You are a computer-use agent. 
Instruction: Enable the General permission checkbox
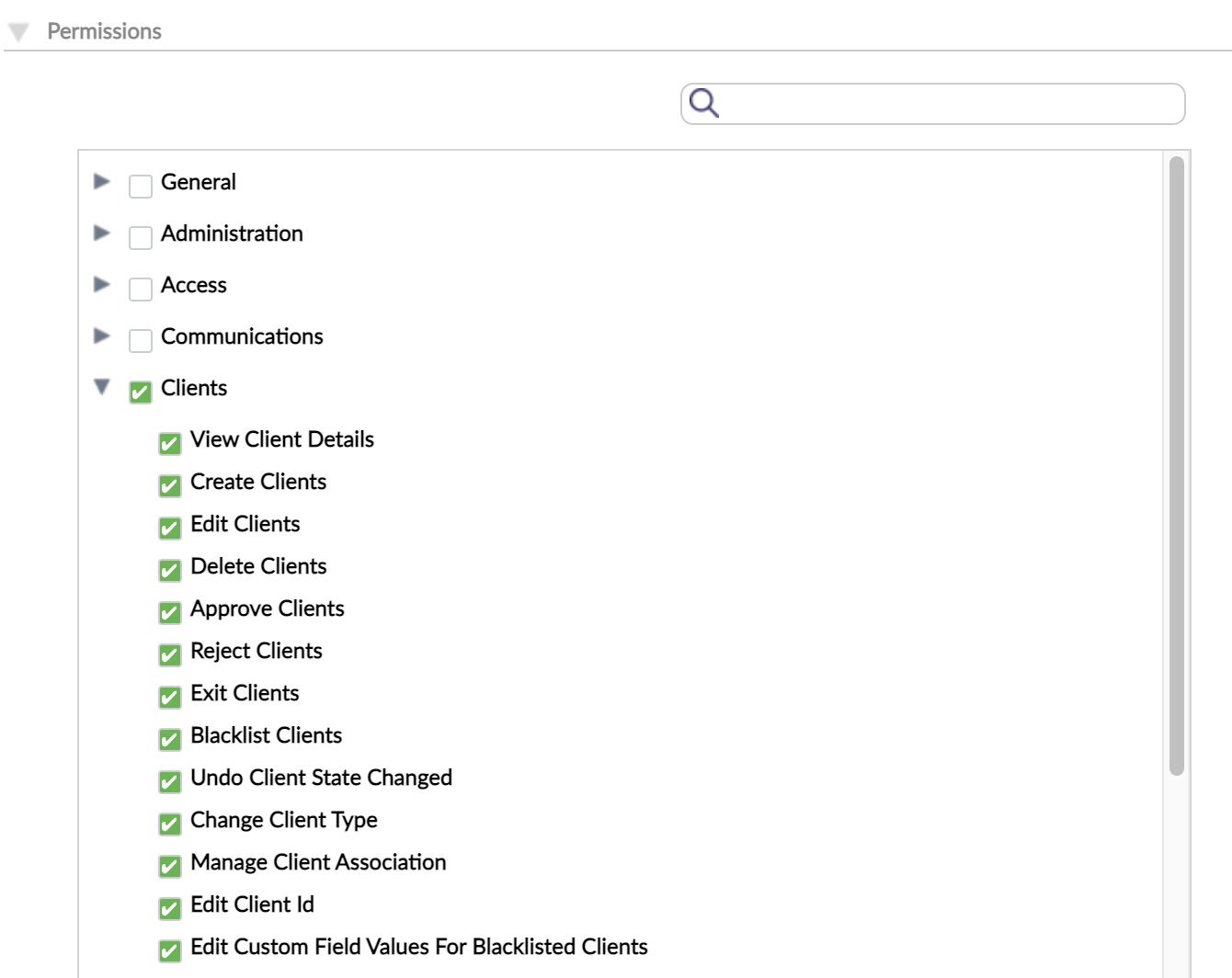pyautogui.click(x=141, y=186)
